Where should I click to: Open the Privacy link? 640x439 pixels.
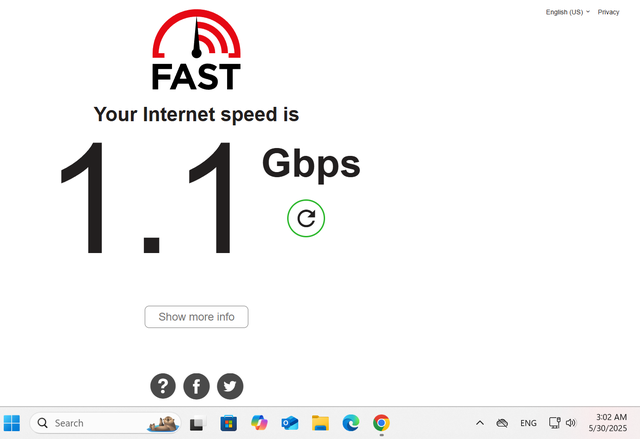(608, 12)
